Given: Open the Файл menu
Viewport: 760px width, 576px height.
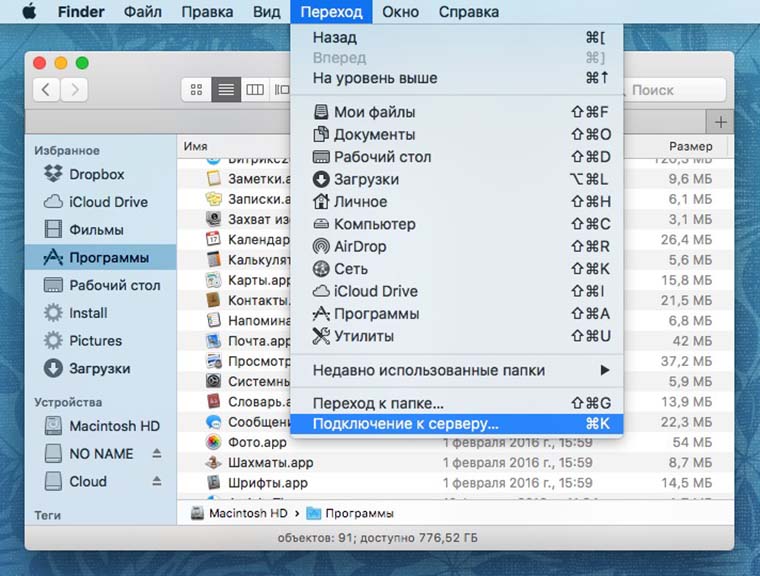Looking at the screenshot, I should coord(143,12).
